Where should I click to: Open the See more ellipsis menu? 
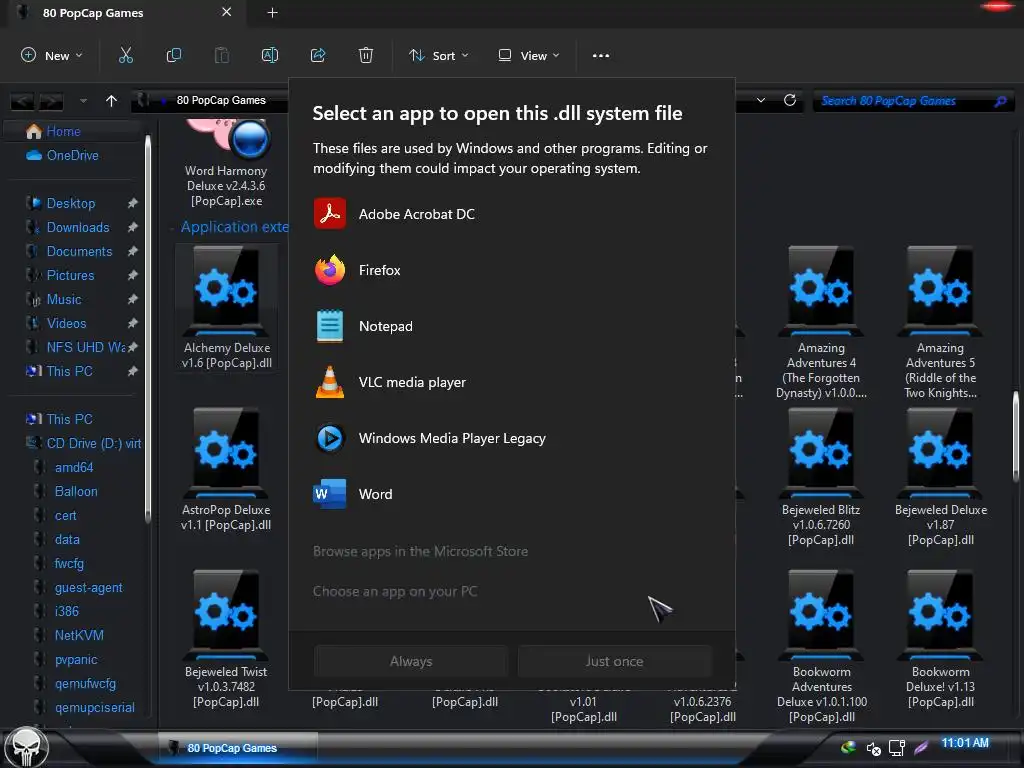coord(601,56)
